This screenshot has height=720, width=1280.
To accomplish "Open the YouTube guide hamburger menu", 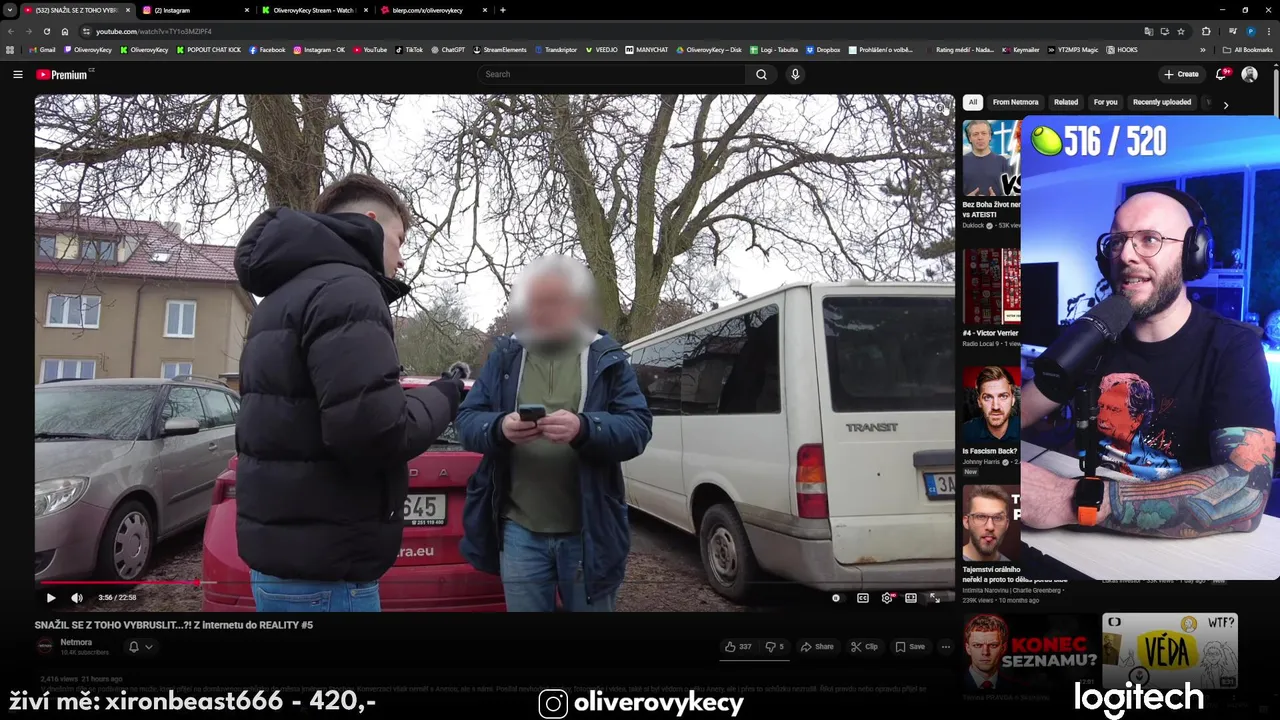I will [x=17, y=74].
